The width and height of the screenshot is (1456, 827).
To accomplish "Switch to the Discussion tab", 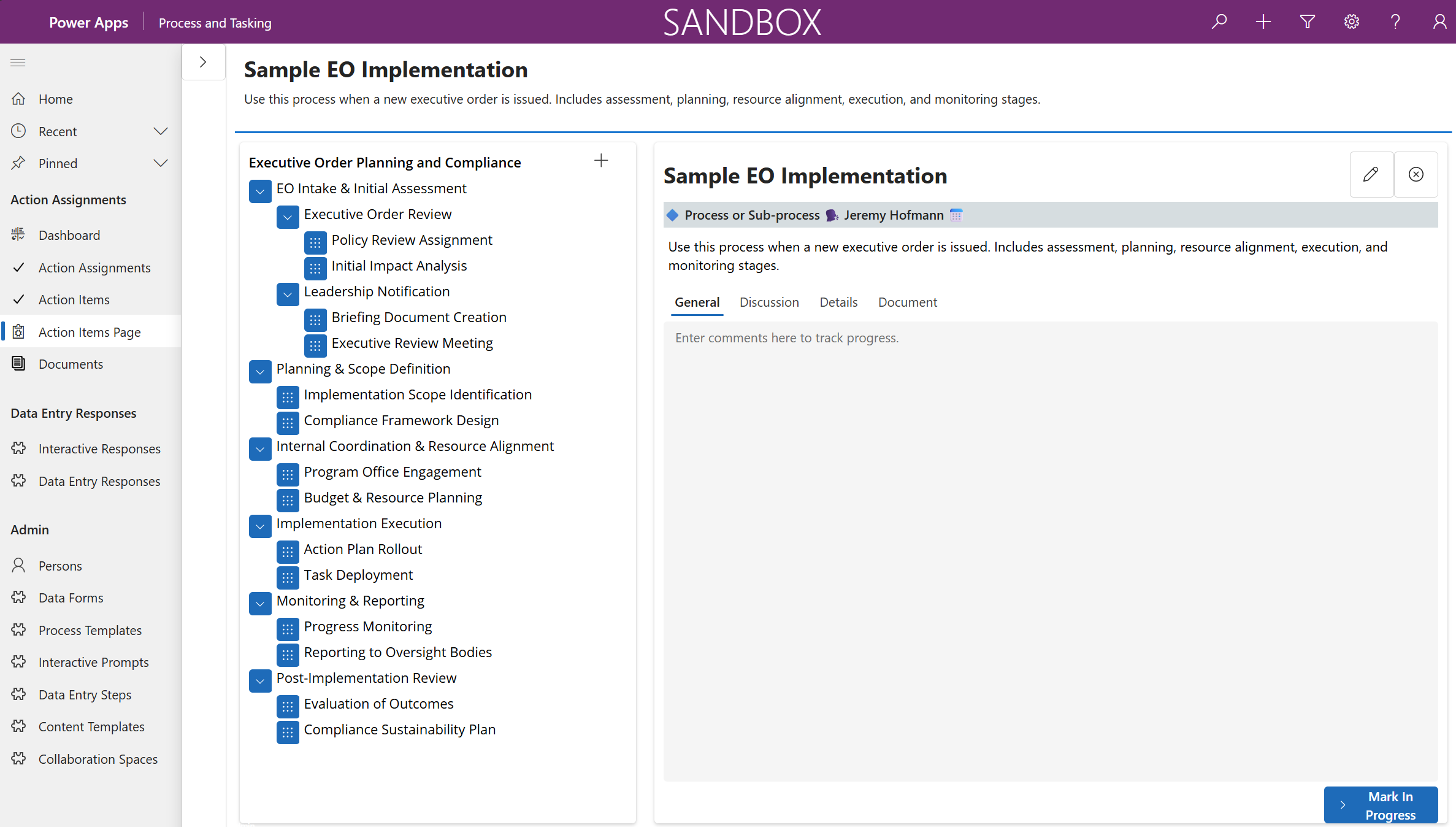I will [x=769, y=302].
